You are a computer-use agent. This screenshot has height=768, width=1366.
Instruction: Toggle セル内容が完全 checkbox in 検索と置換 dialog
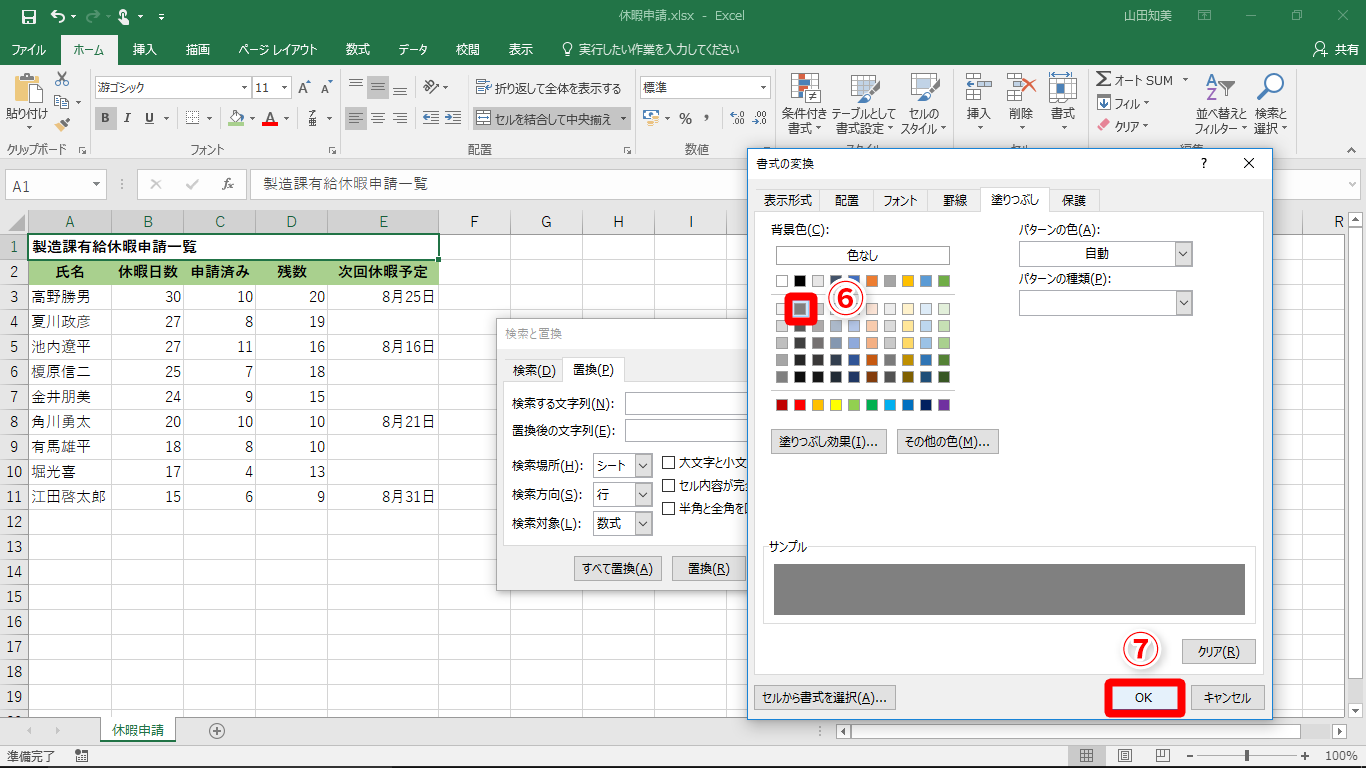coord(669,486)
